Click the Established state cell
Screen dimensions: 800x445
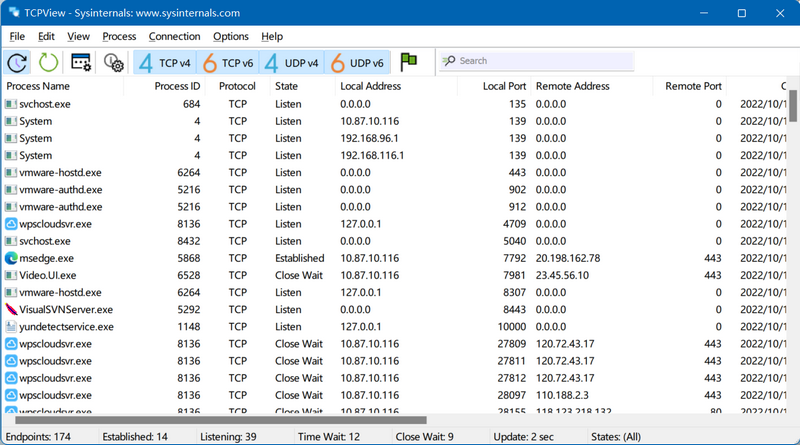tap(299, 258)
